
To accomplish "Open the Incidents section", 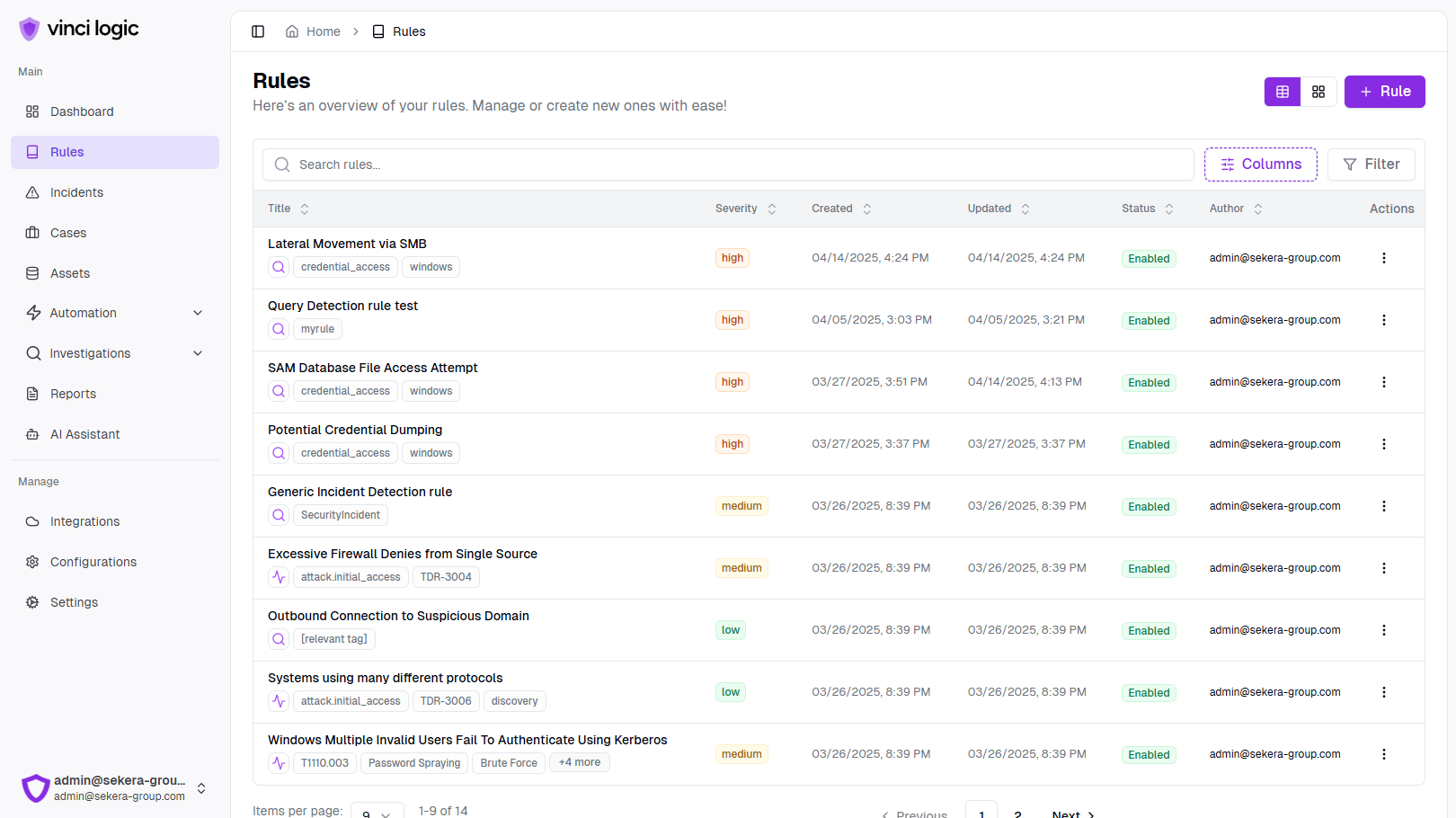I will coord(75,192).
